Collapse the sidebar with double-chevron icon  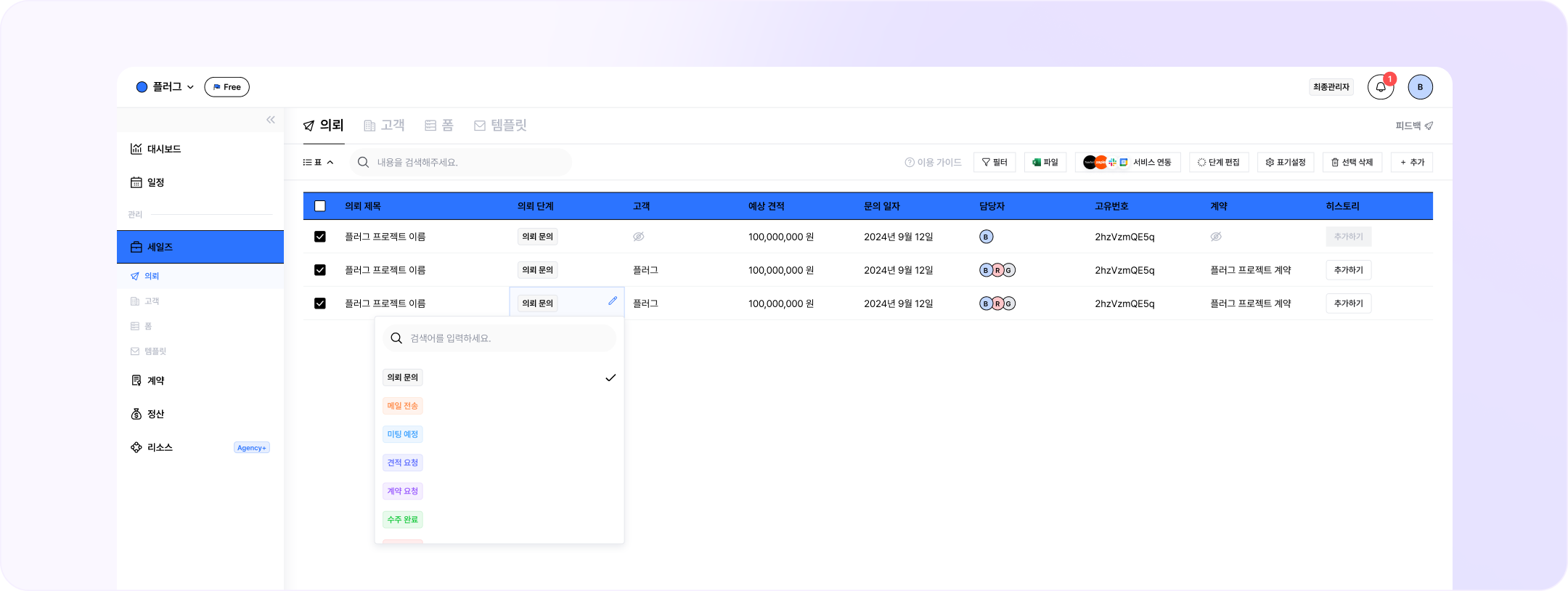pyautogui.click(x=271, y=120)
